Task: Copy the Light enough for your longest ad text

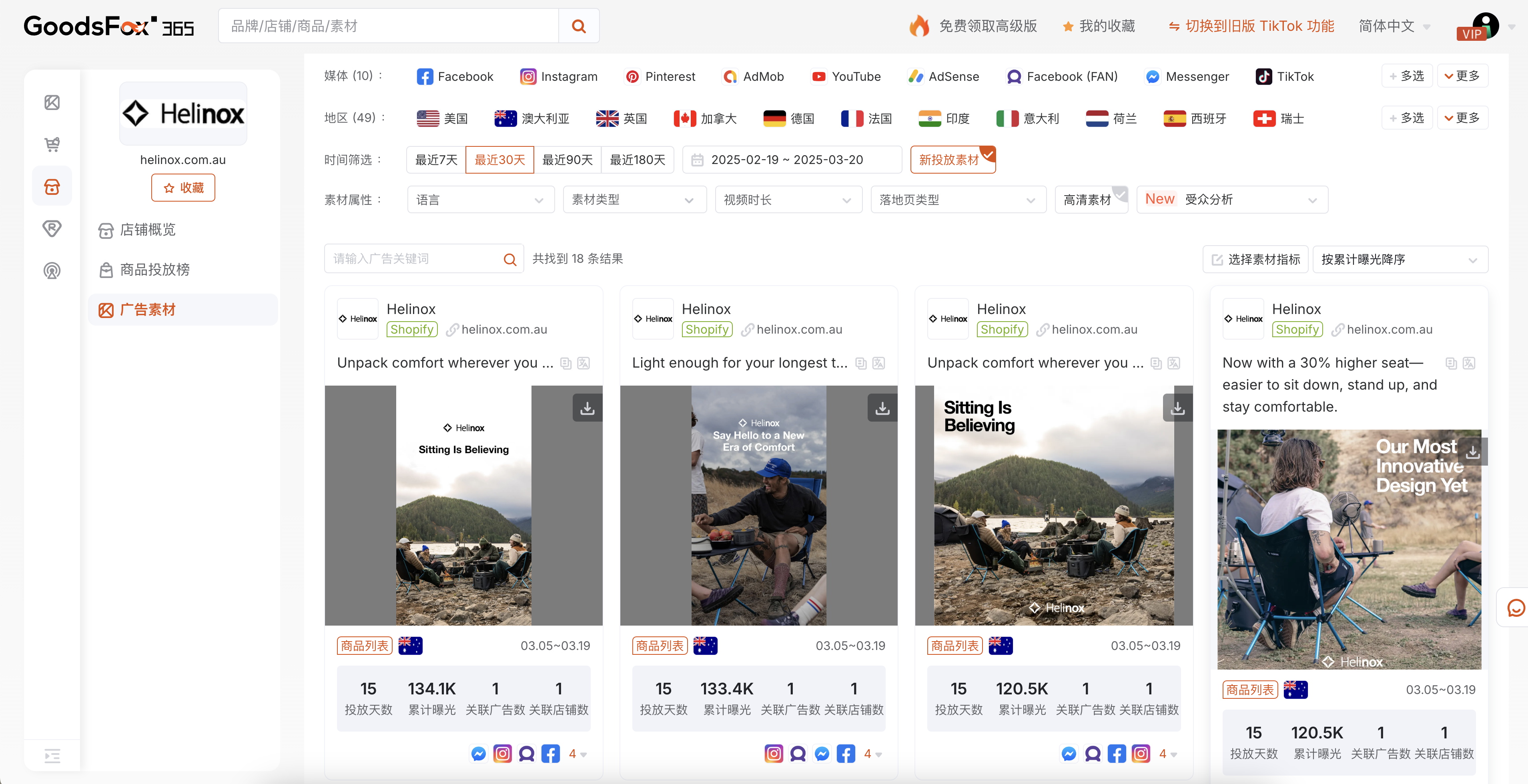Action: [861, 363]
